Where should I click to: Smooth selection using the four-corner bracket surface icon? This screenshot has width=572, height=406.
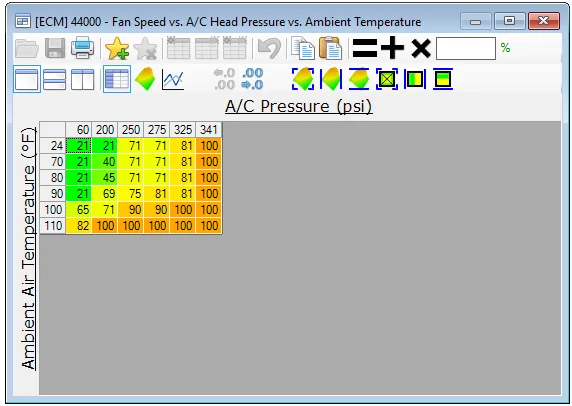303,79
